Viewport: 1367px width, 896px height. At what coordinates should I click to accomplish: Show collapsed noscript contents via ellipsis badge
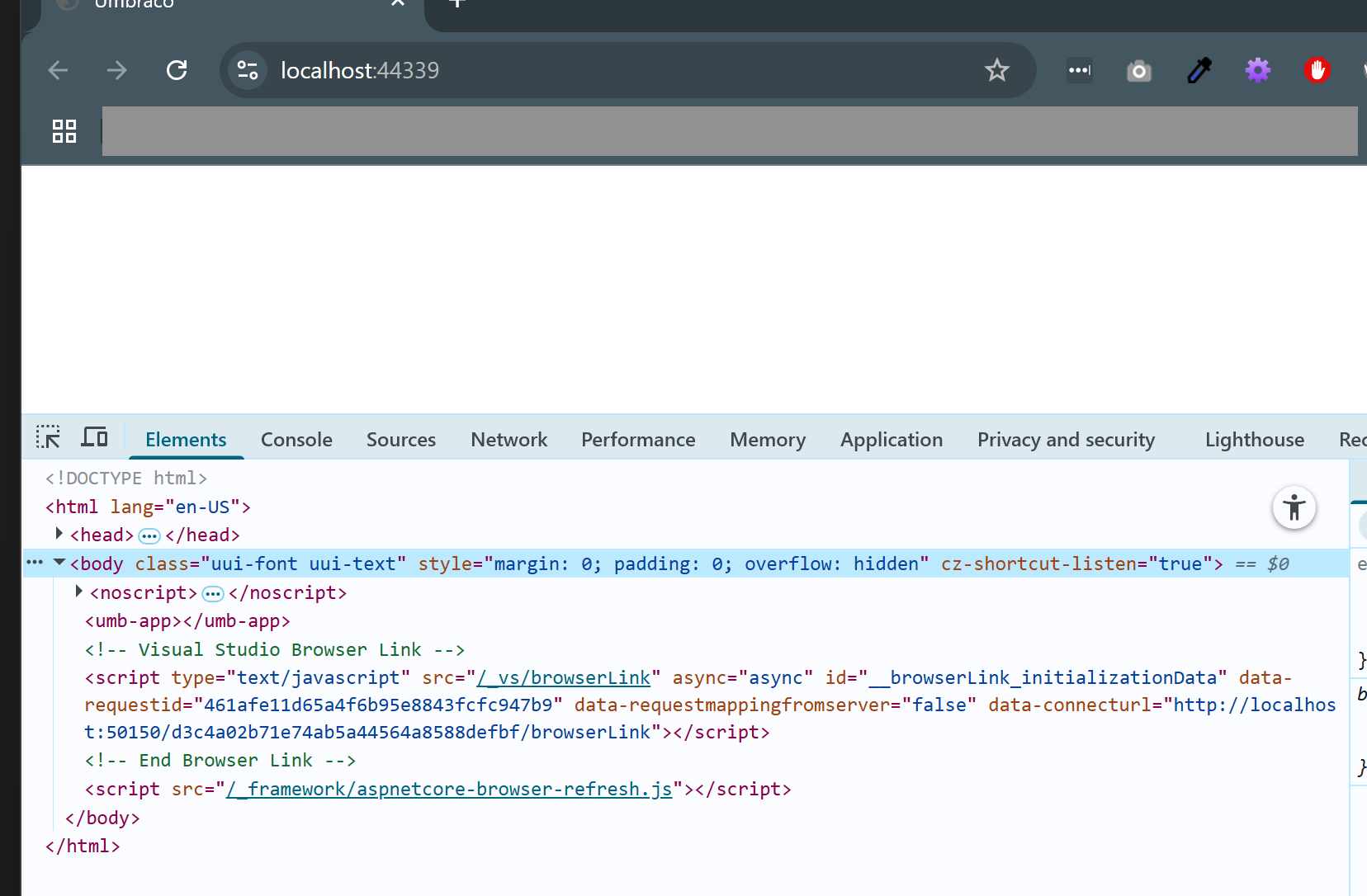click(x=213, y=594)
